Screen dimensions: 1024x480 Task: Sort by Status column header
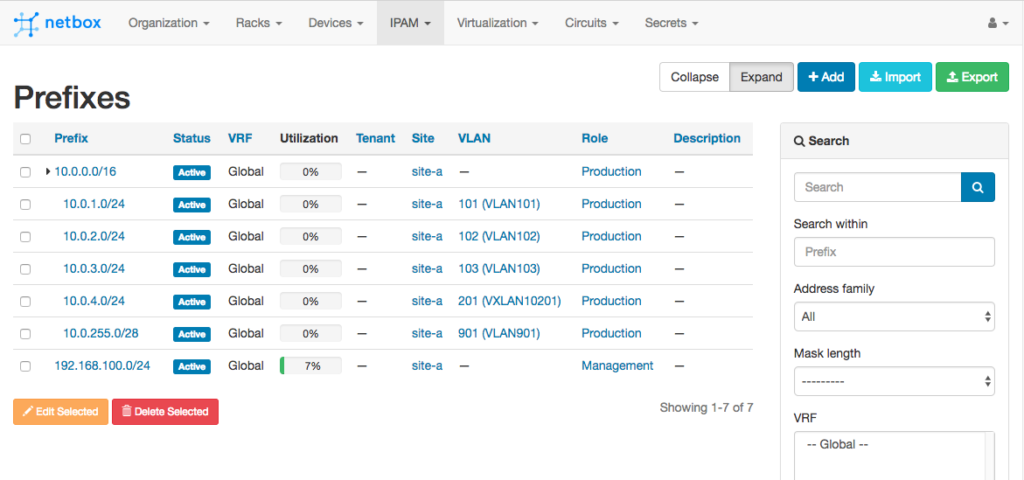(x=192, y=138)
